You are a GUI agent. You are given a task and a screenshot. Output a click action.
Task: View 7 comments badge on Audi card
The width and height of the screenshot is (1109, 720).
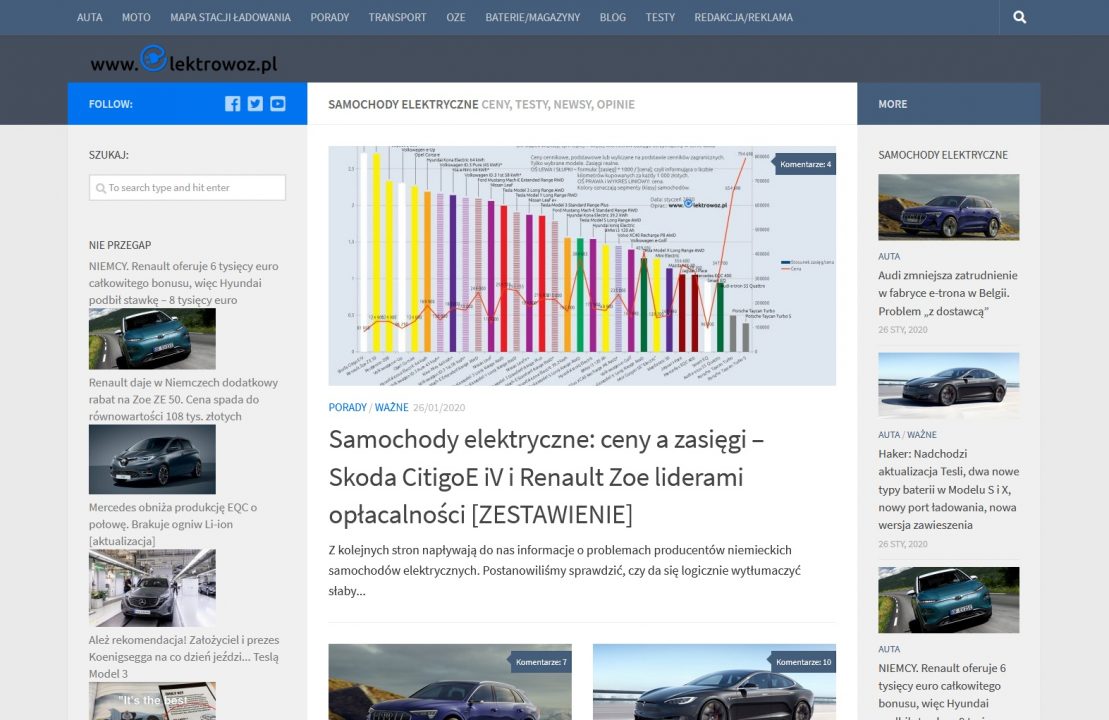click(540, 662)
